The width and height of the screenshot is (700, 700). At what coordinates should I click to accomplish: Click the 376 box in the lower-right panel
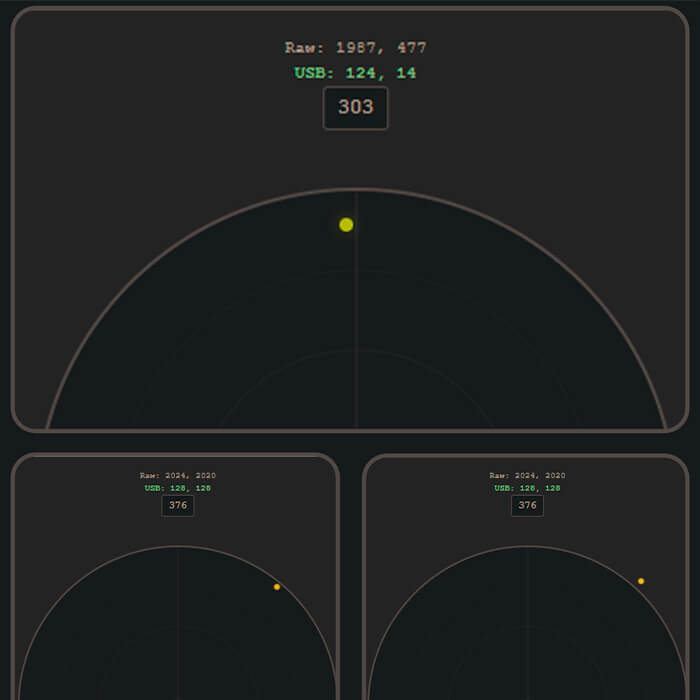click(x=527, y=505)
